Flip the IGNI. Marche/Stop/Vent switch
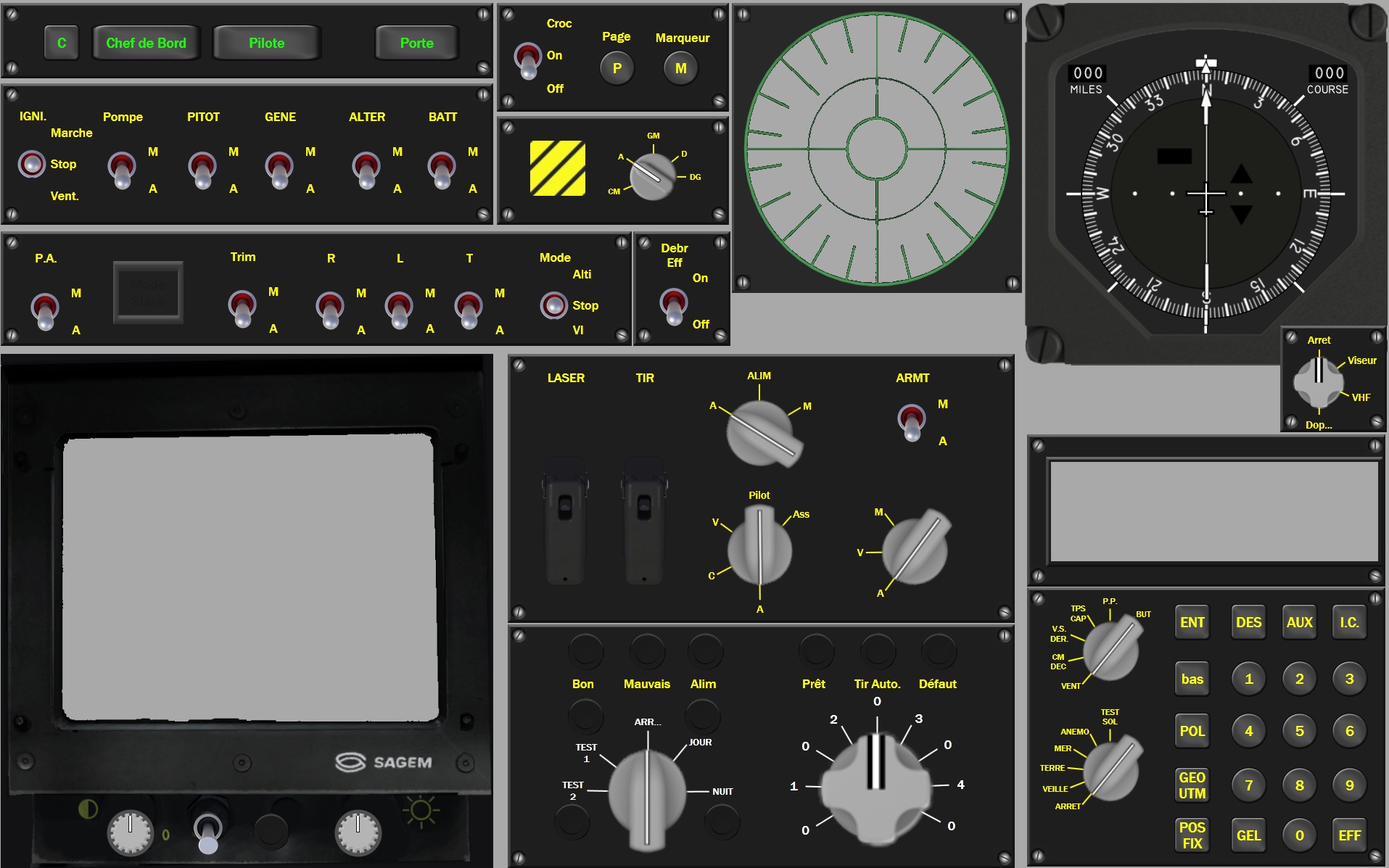The image size is (1389, 868). pos(31,164)
